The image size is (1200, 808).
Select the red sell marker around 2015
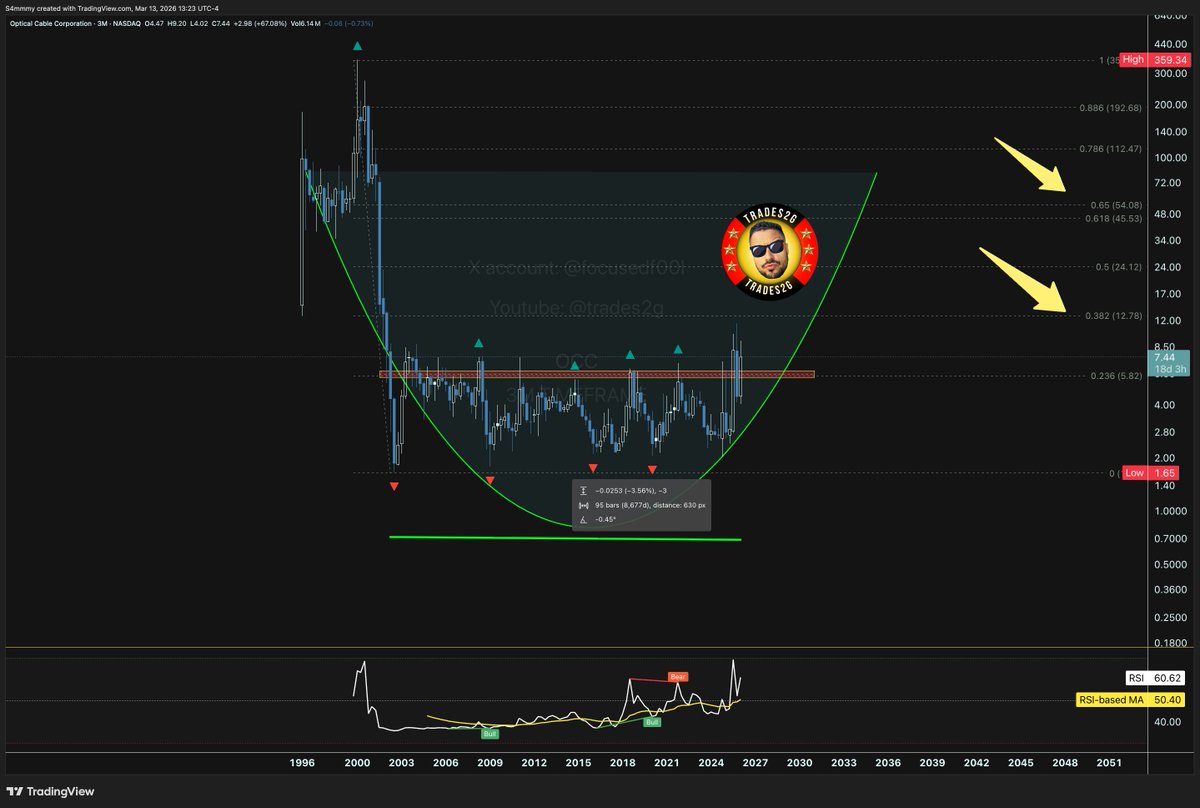point(593,467)
